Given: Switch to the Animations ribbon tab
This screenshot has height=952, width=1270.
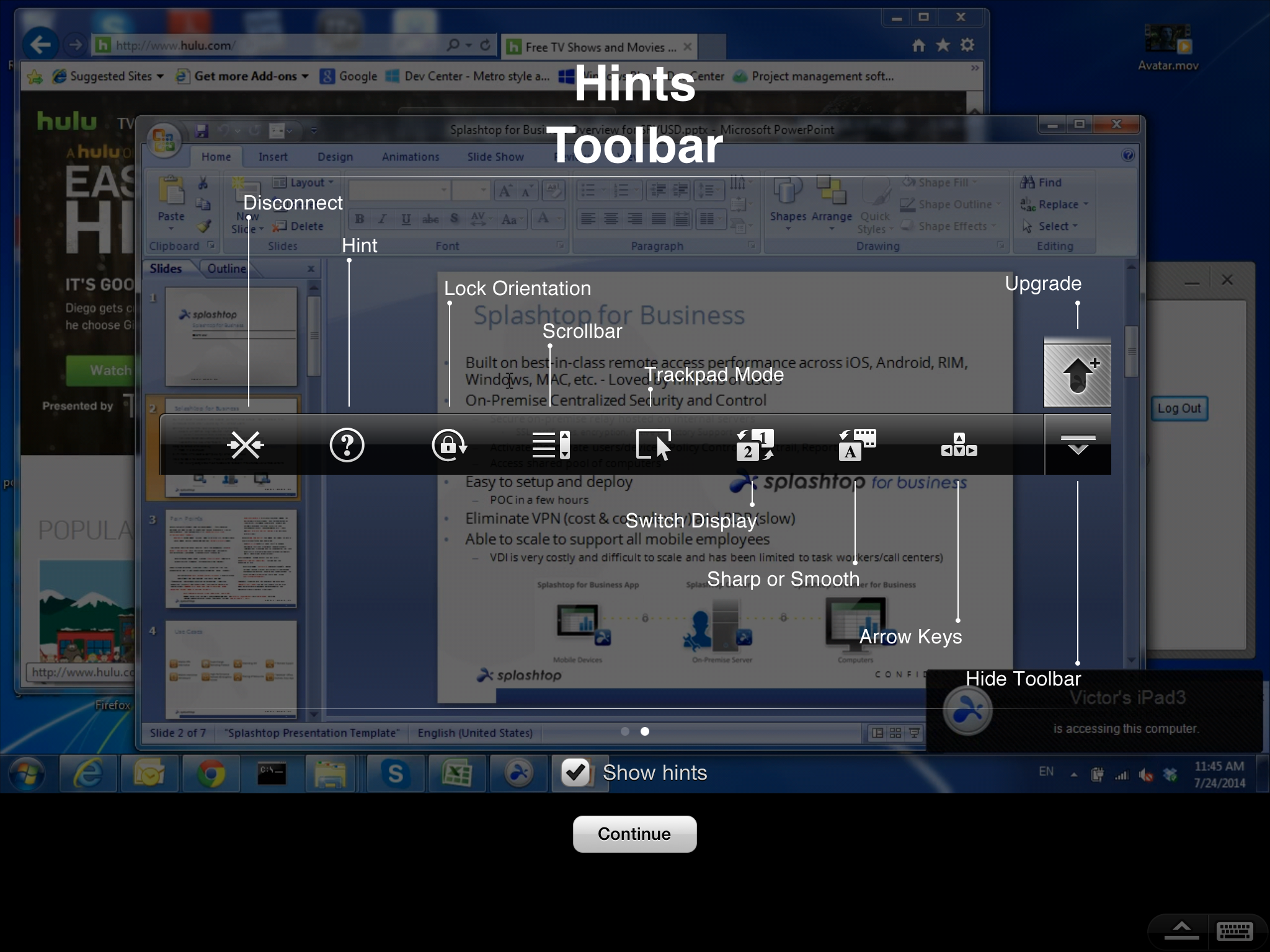Looking at the screenshot, I should 410,157.
